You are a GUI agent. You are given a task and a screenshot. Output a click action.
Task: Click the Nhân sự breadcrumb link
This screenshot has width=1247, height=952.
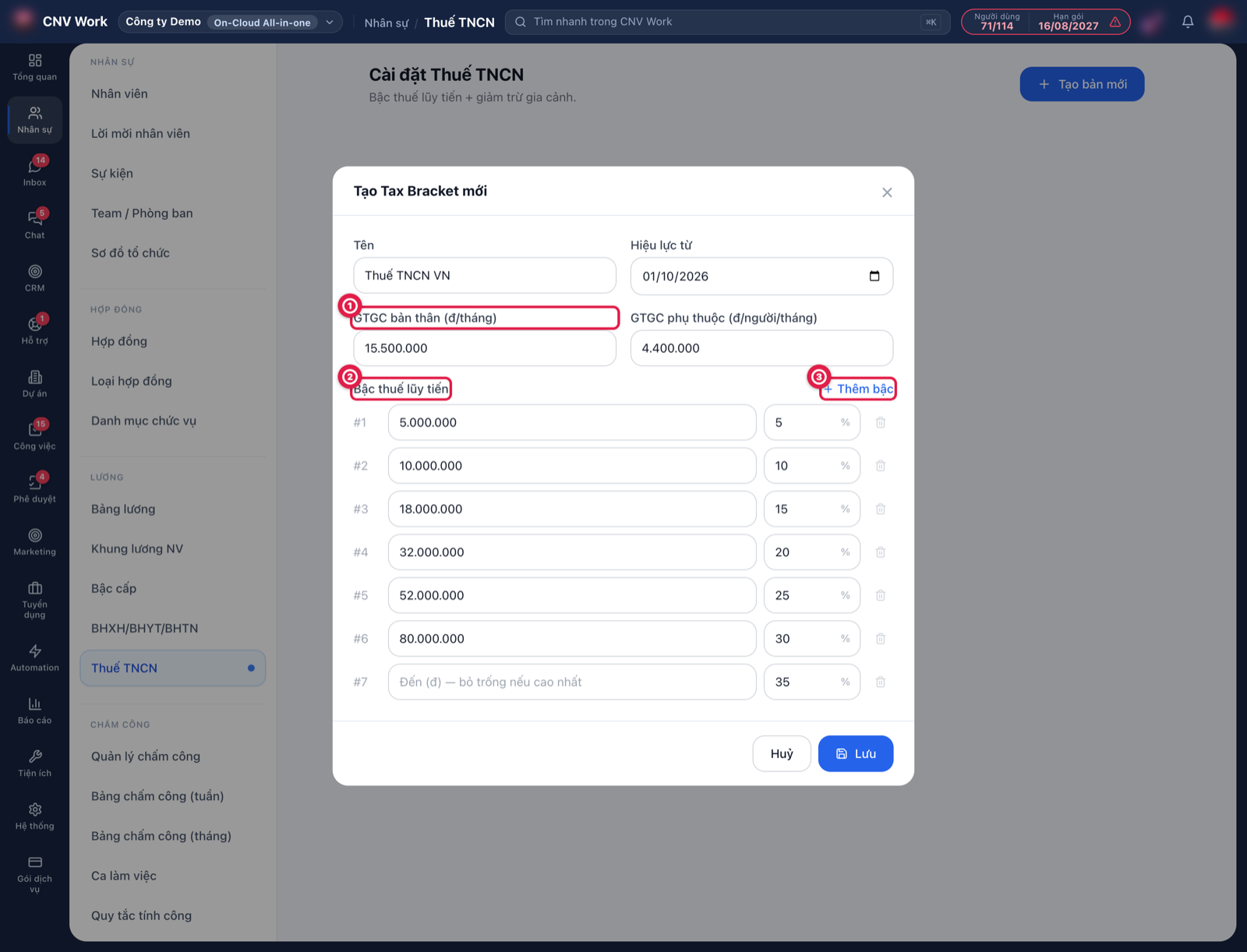point(387,23)
